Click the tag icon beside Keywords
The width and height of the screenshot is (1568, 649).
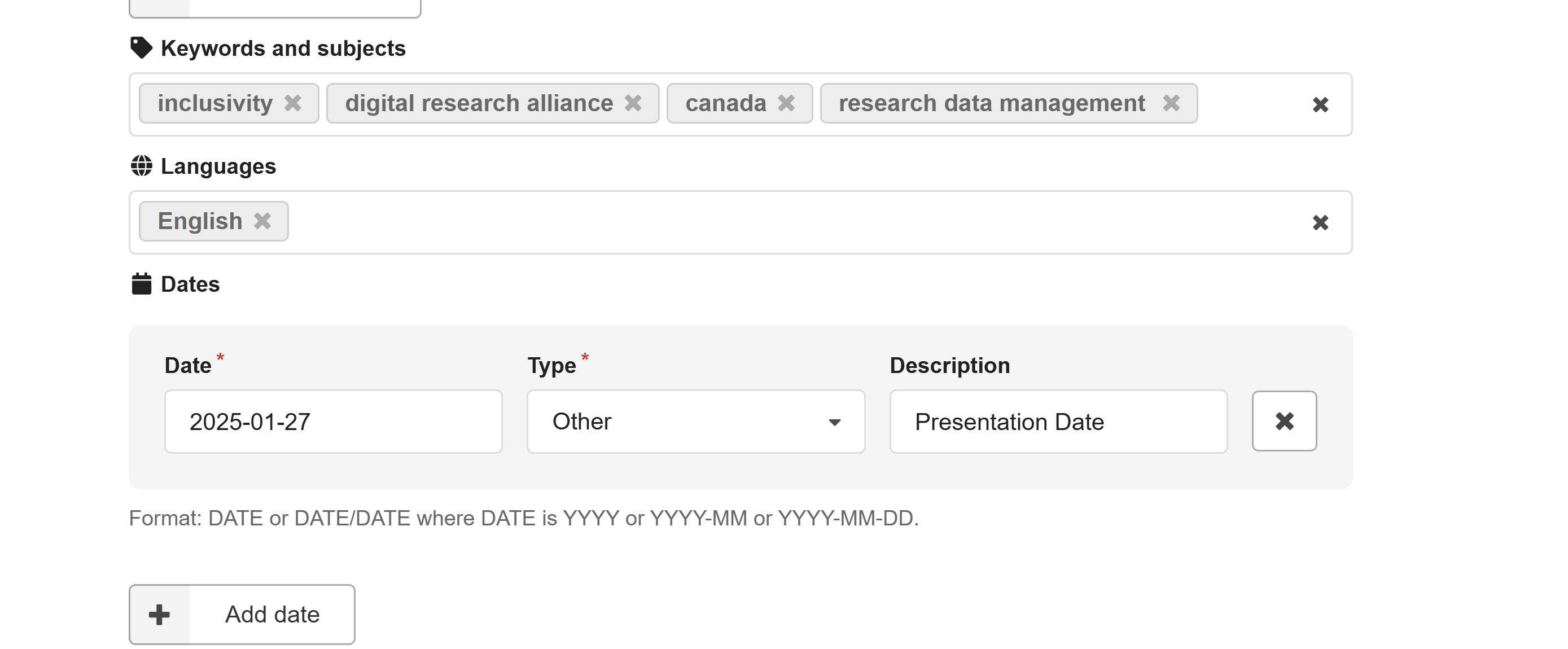pyautogui.click(x=141, y=47)
